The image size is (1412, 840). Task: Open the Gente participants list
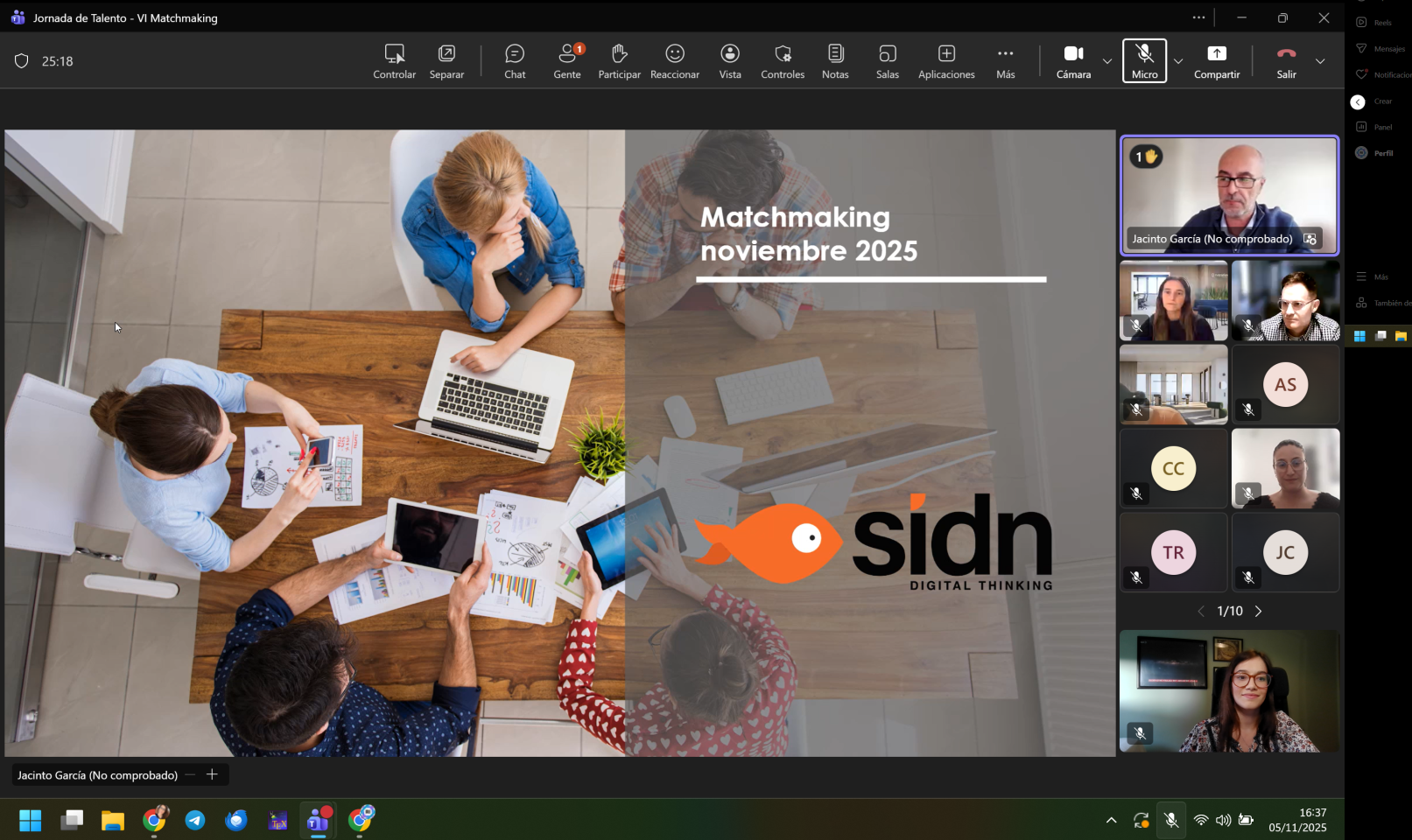coord(567,61)
